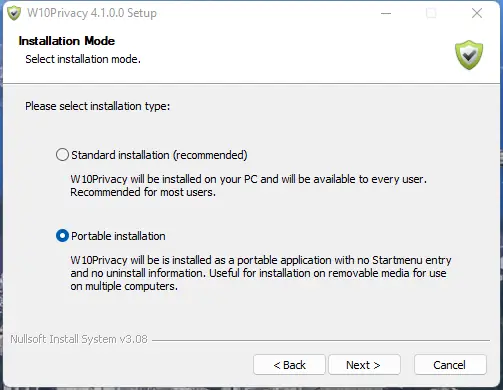This screenshot has height=390, width=503.
Task: Click the standard installation description about every user
Action: [248, 186]
